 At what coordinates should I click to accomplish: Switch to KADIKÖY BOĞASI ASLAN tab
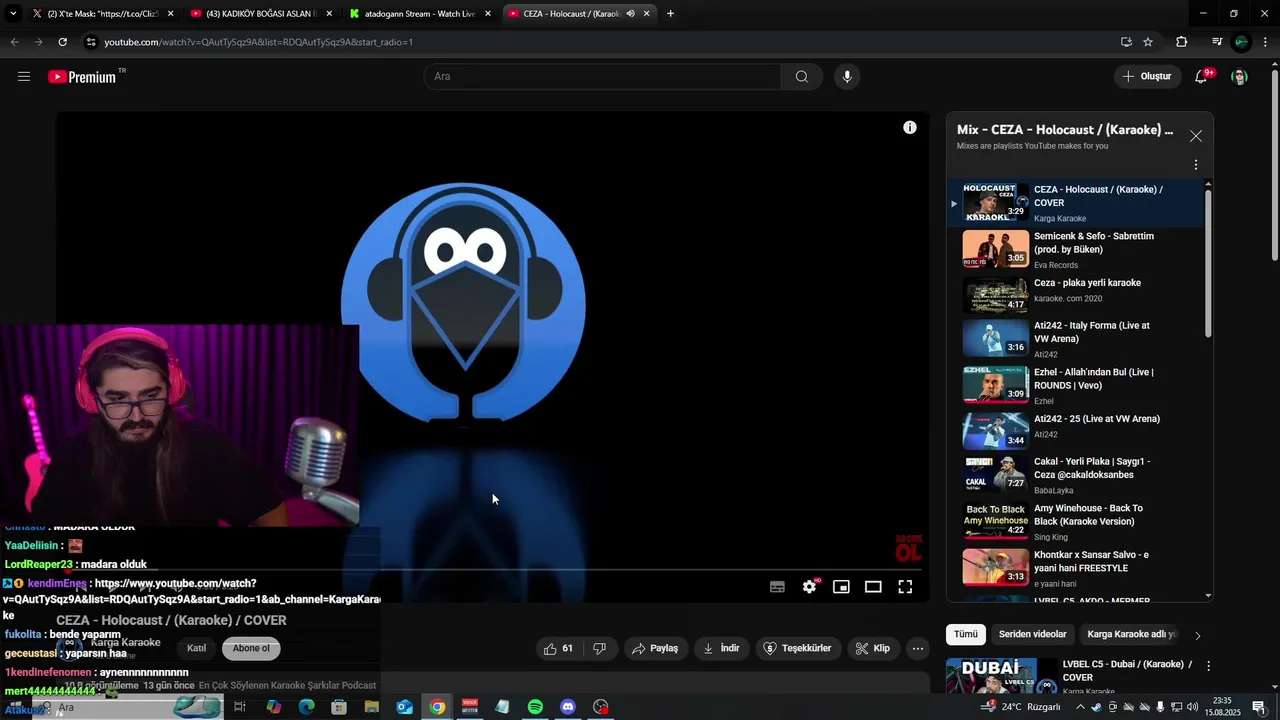click(260, 14)
